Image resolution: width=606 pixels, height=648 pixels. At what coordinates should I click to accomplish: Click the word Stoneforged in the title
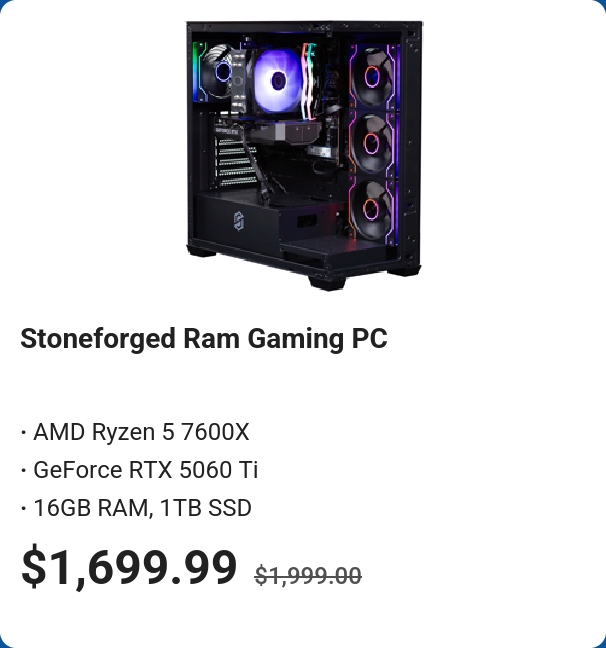click(98, 339)
